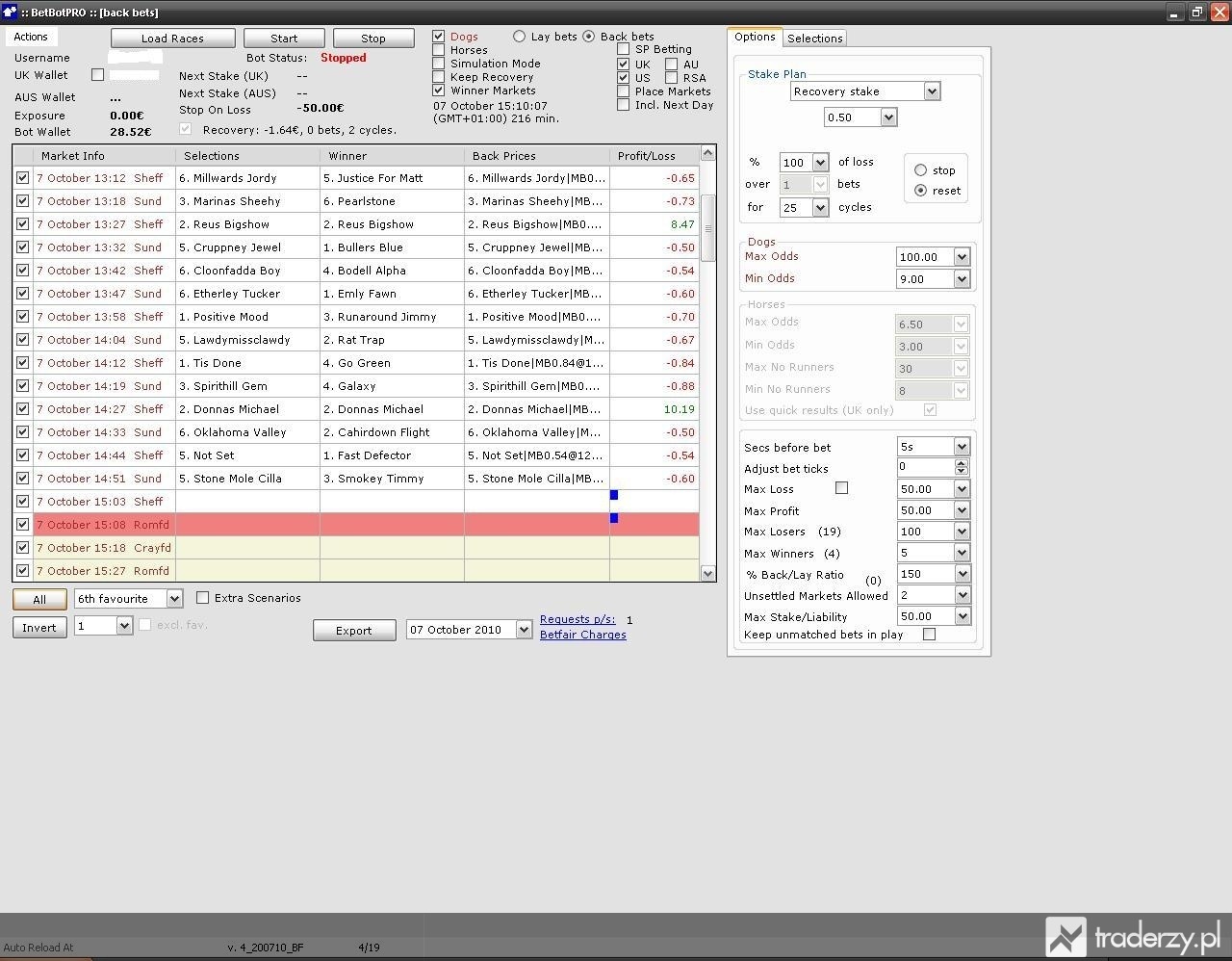Image resolution: width=1232 pixels, height=961 pixels.
Task: Open Dogs Min Odds dropdown
Action: (x=961, y=278)
